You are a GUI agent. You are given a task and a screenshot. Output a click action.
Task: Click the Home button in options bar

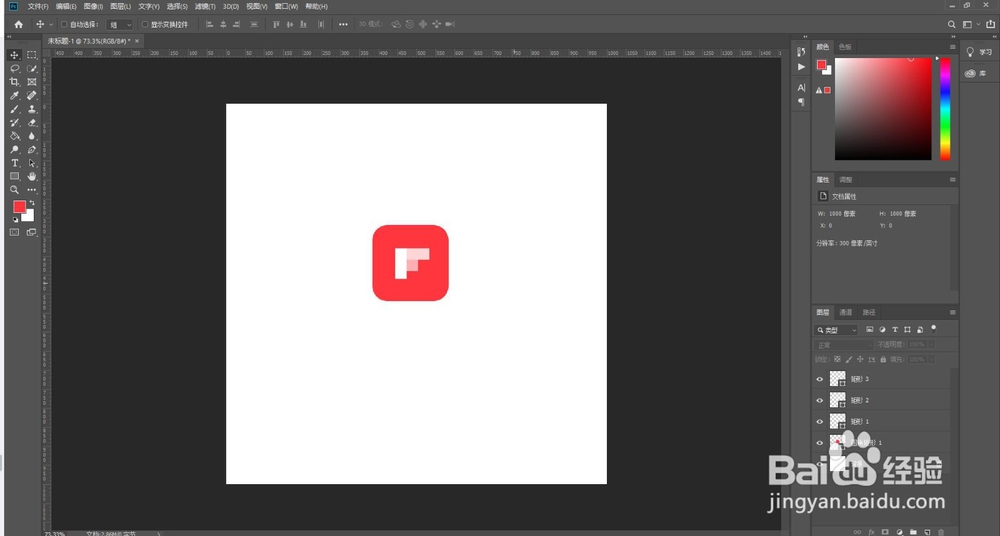tap(18, 24)
